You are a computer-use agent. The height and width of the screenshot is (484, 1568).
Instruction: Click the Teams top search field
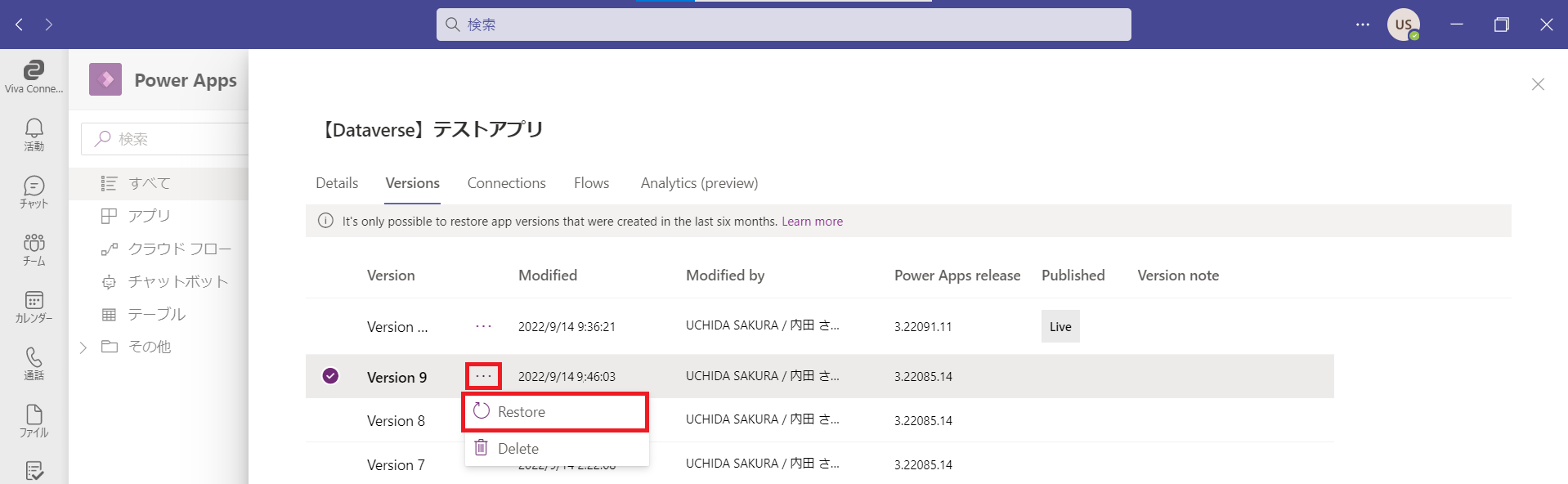[783, 25]
